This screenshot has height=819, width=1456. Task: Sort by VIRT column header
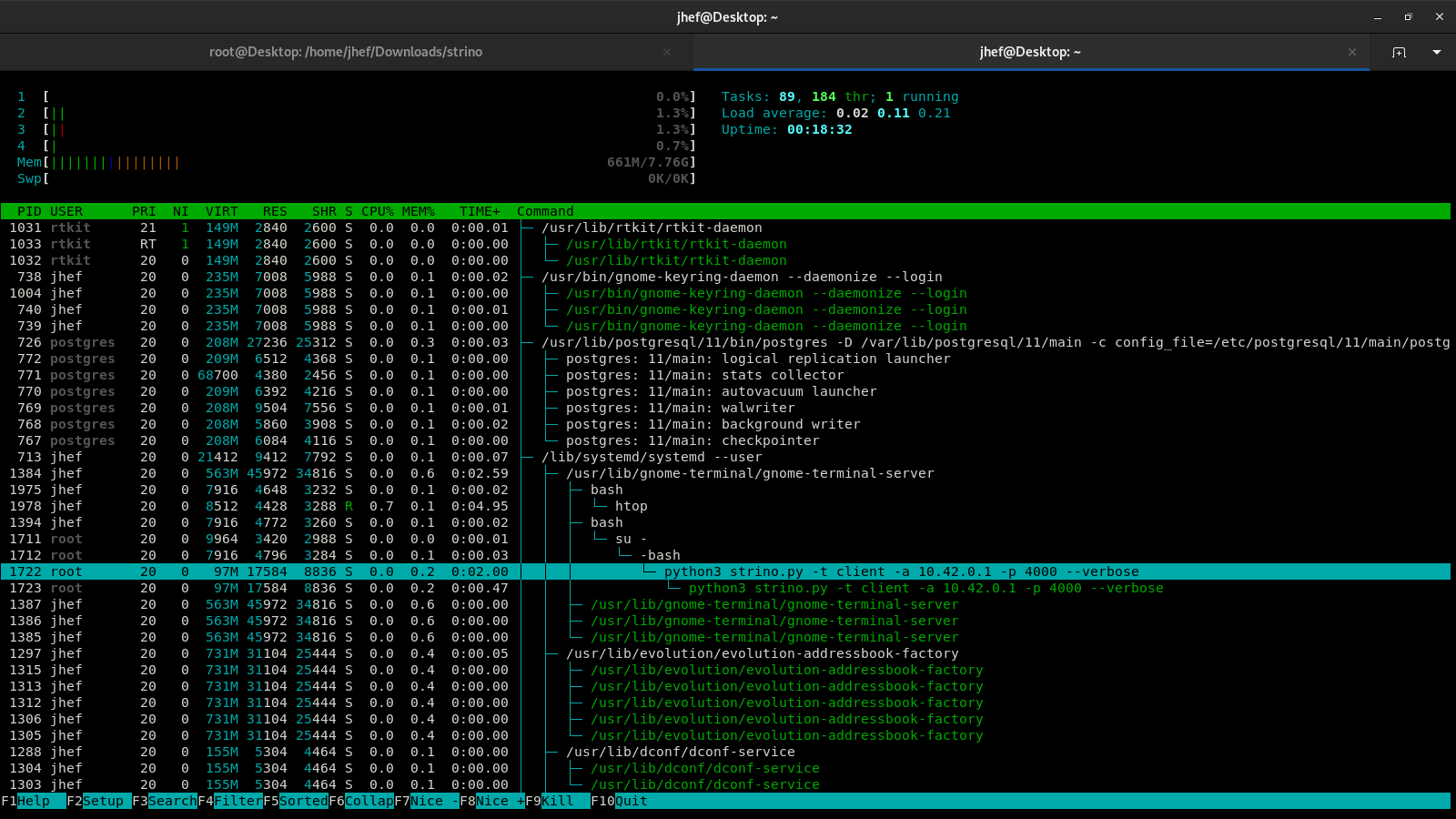click(x=222, y=211)
